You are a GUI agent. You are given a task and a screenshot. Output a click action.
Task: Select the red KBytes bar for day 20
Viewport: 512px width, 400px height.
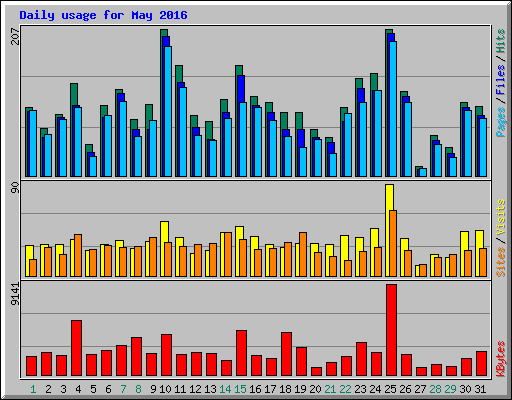[x=317, y=372]
